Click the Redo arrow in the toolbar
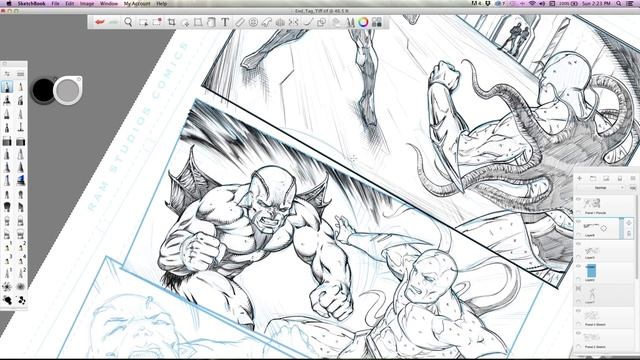The width and height of the screenshot is (640, 360). click(x=113, y=22)
